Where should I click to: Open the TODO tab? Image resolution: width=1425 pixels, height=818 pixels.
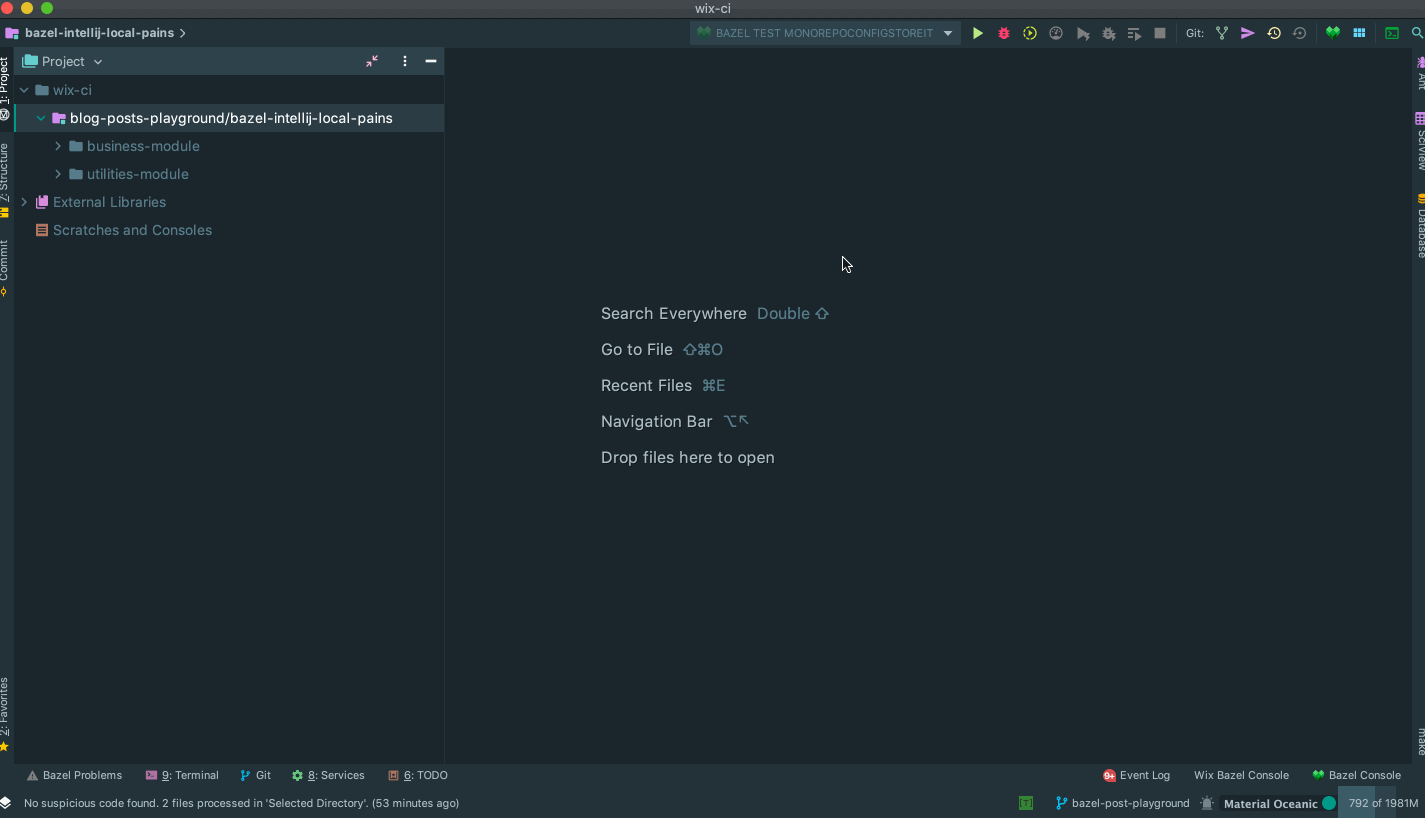418,775
